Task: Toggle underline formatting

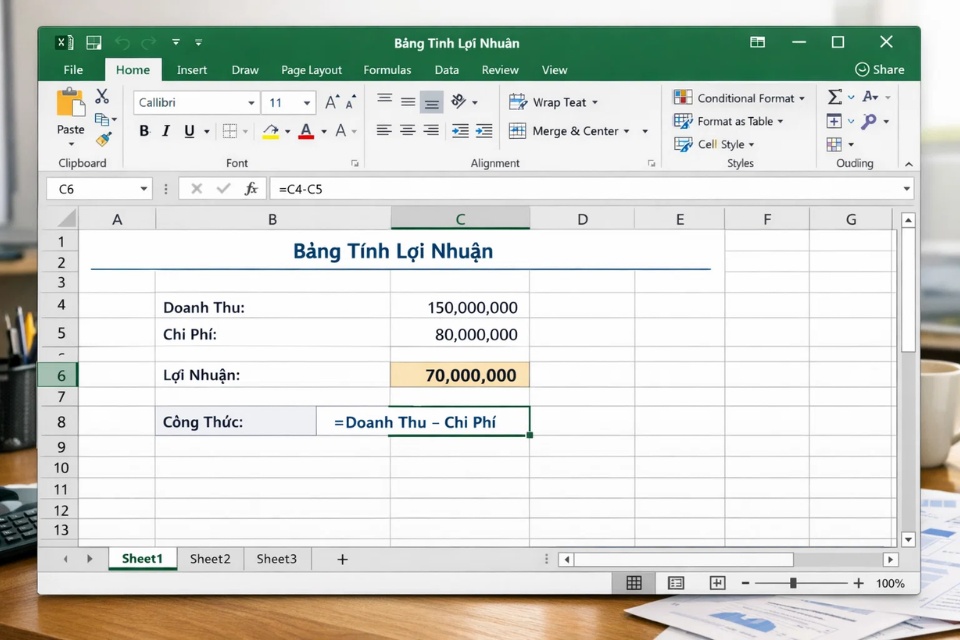Action: (188, 131)
